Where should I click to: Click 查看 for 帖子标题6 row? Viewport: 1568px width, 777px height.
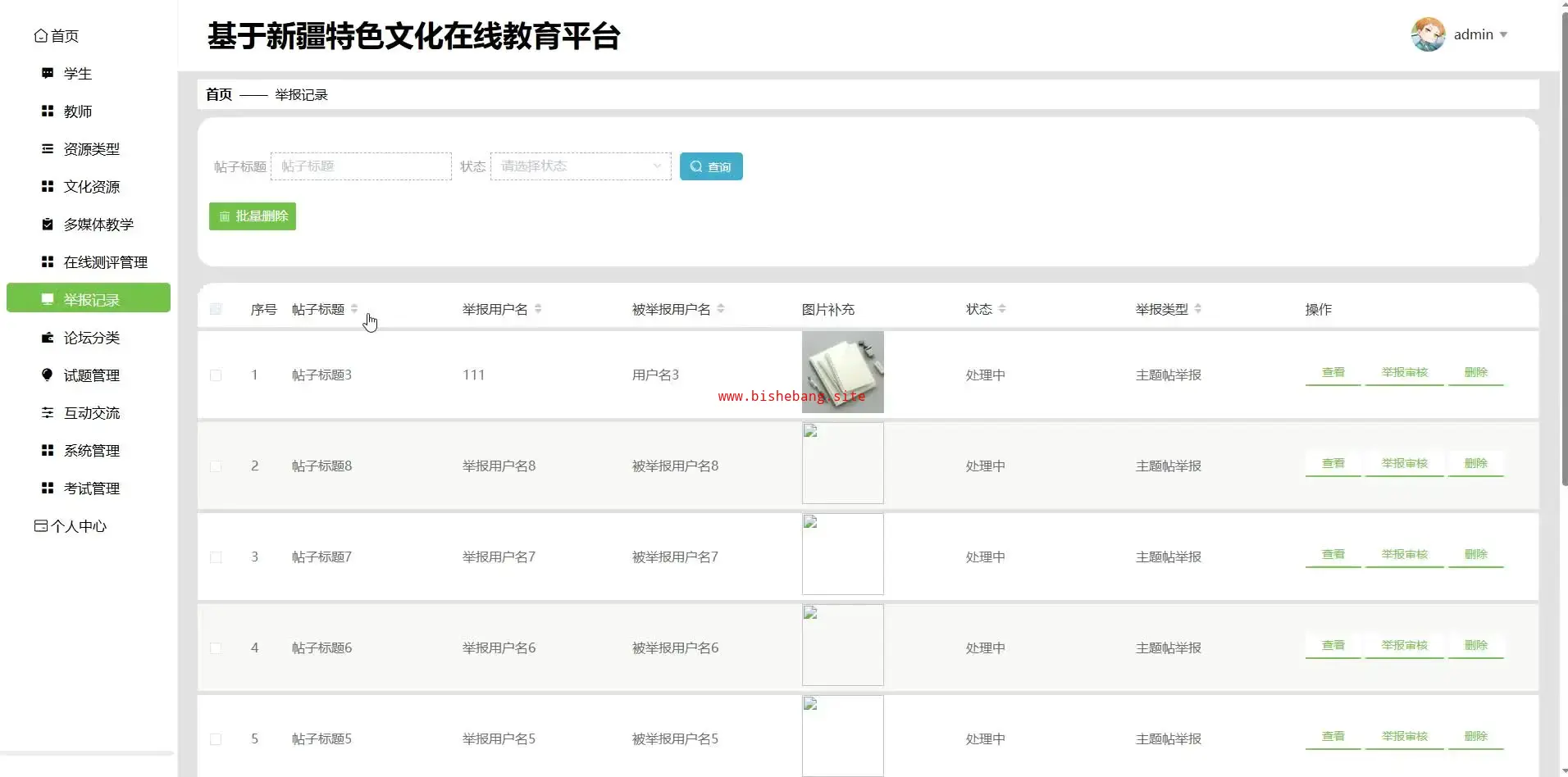(1333, 646)
